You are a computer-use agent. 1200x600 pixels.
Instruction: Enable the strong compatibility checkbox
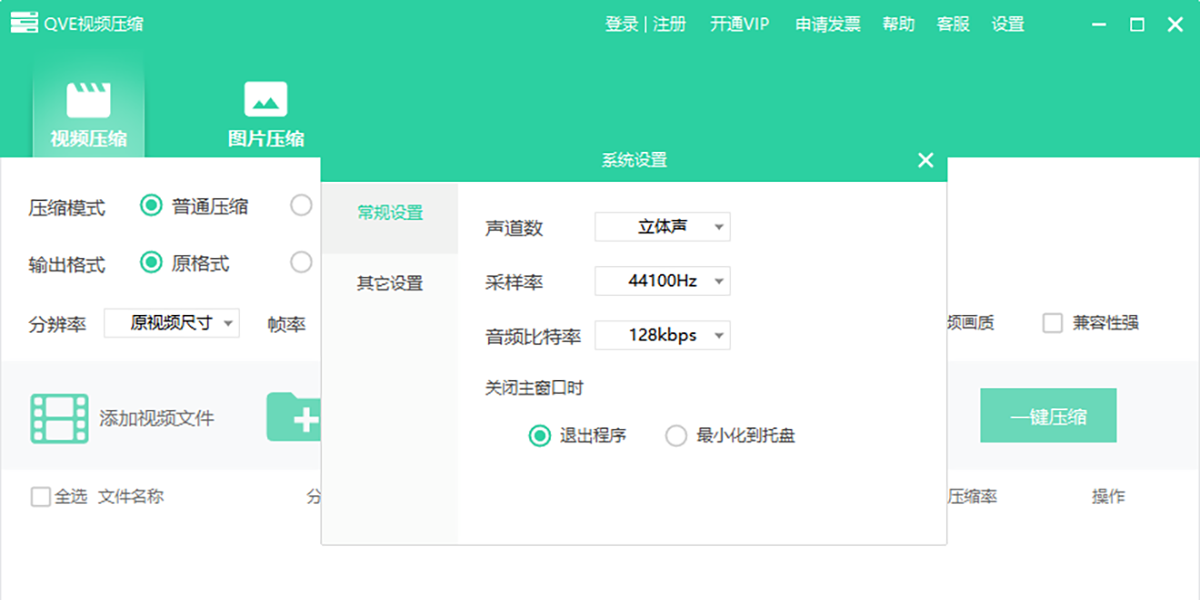[x=1052, y=323]
